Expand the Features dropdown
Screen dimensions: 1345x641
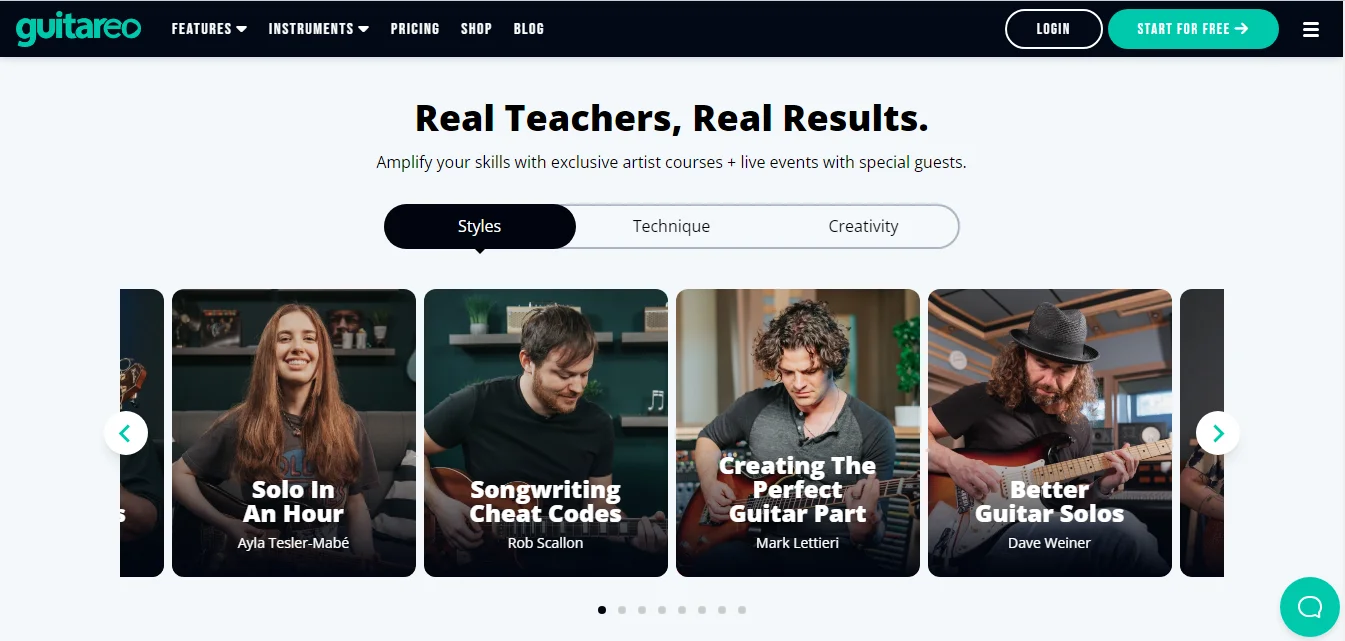209,29
